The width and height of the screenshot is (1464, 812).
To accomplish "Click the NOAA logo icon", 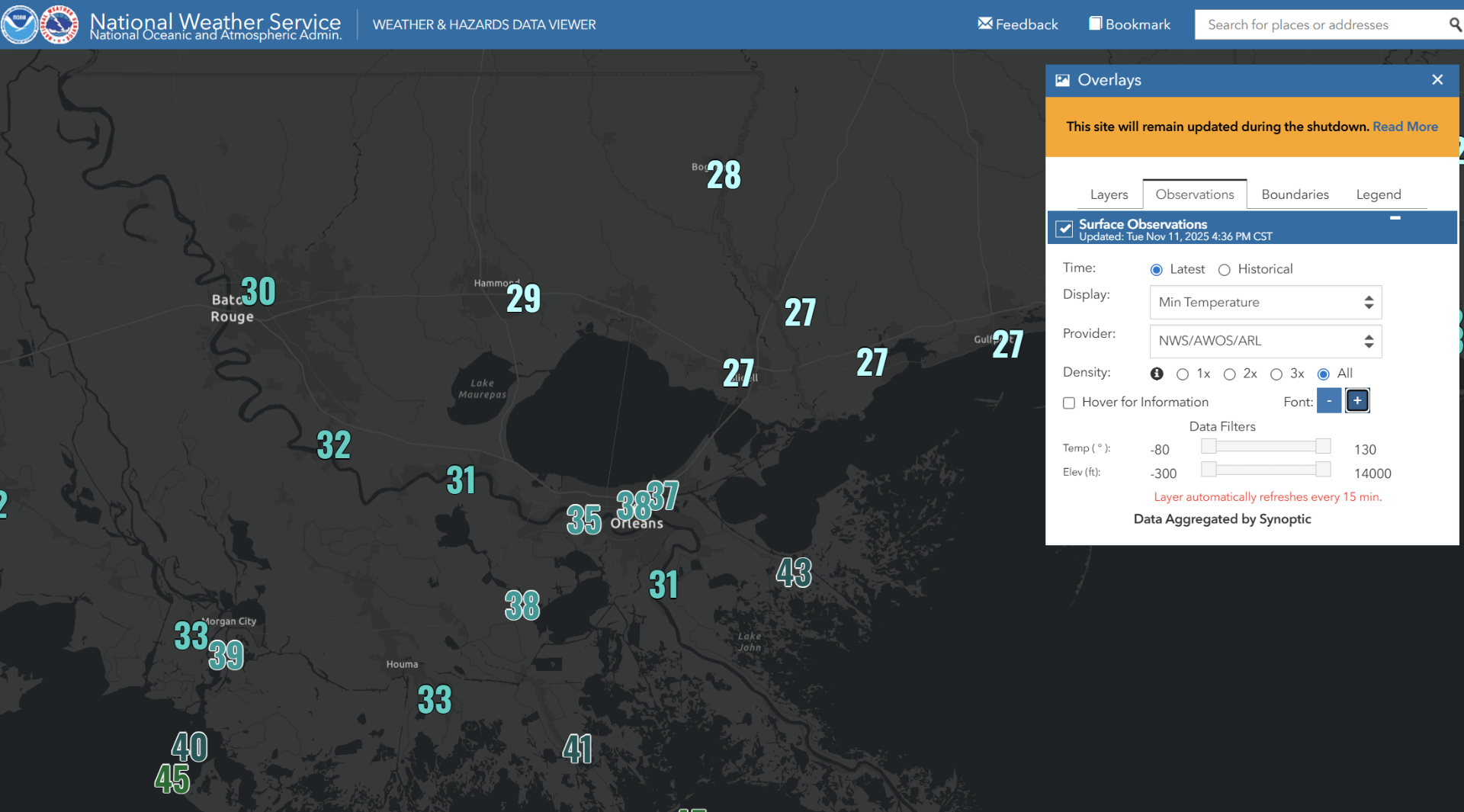I will [19, 24].
